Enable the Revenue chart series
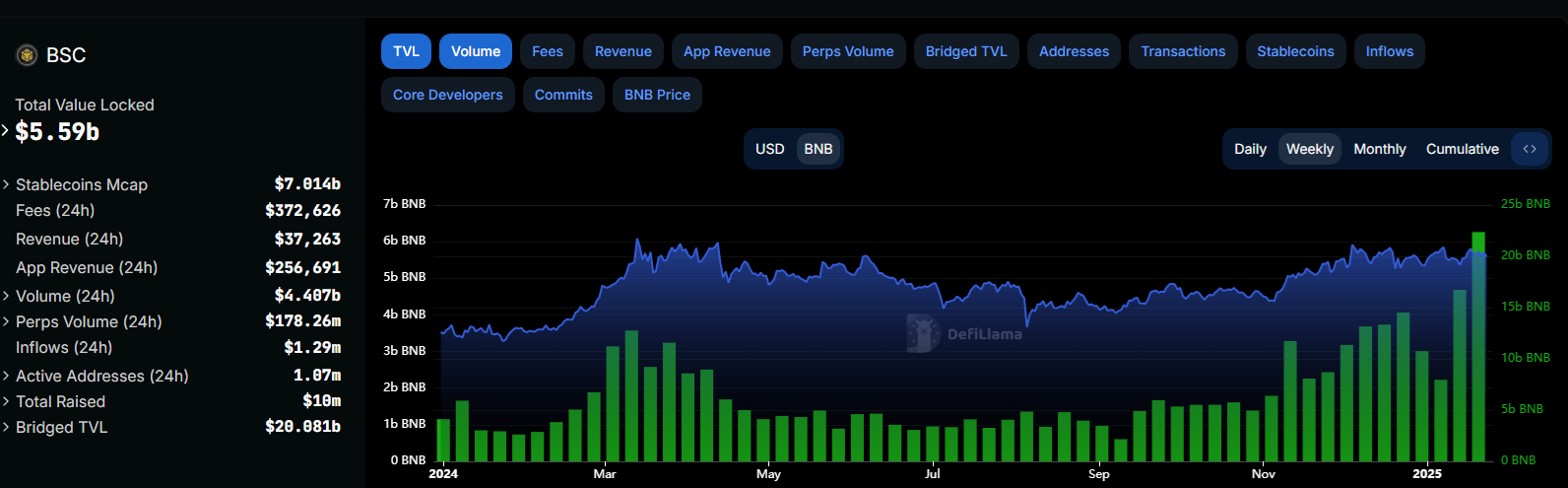The image size is (1568, 488). point(623,51)
